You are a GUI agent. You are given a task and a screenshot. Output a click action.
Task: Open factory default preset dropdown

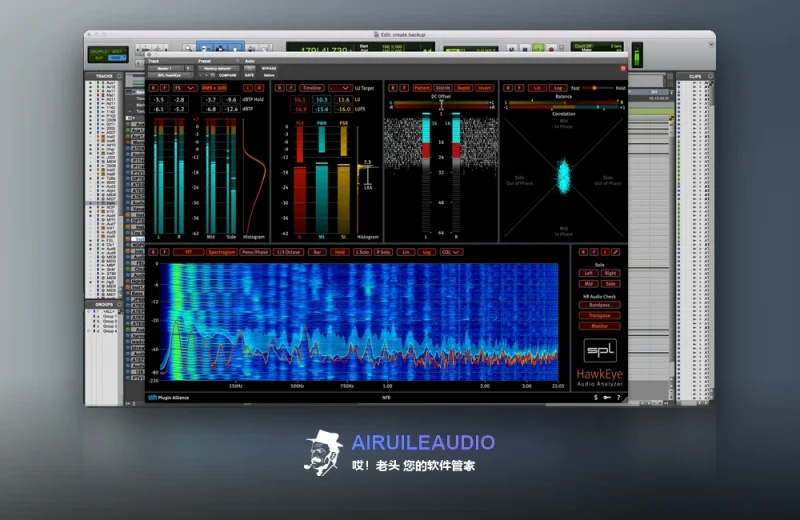click(x=218, y=68)
